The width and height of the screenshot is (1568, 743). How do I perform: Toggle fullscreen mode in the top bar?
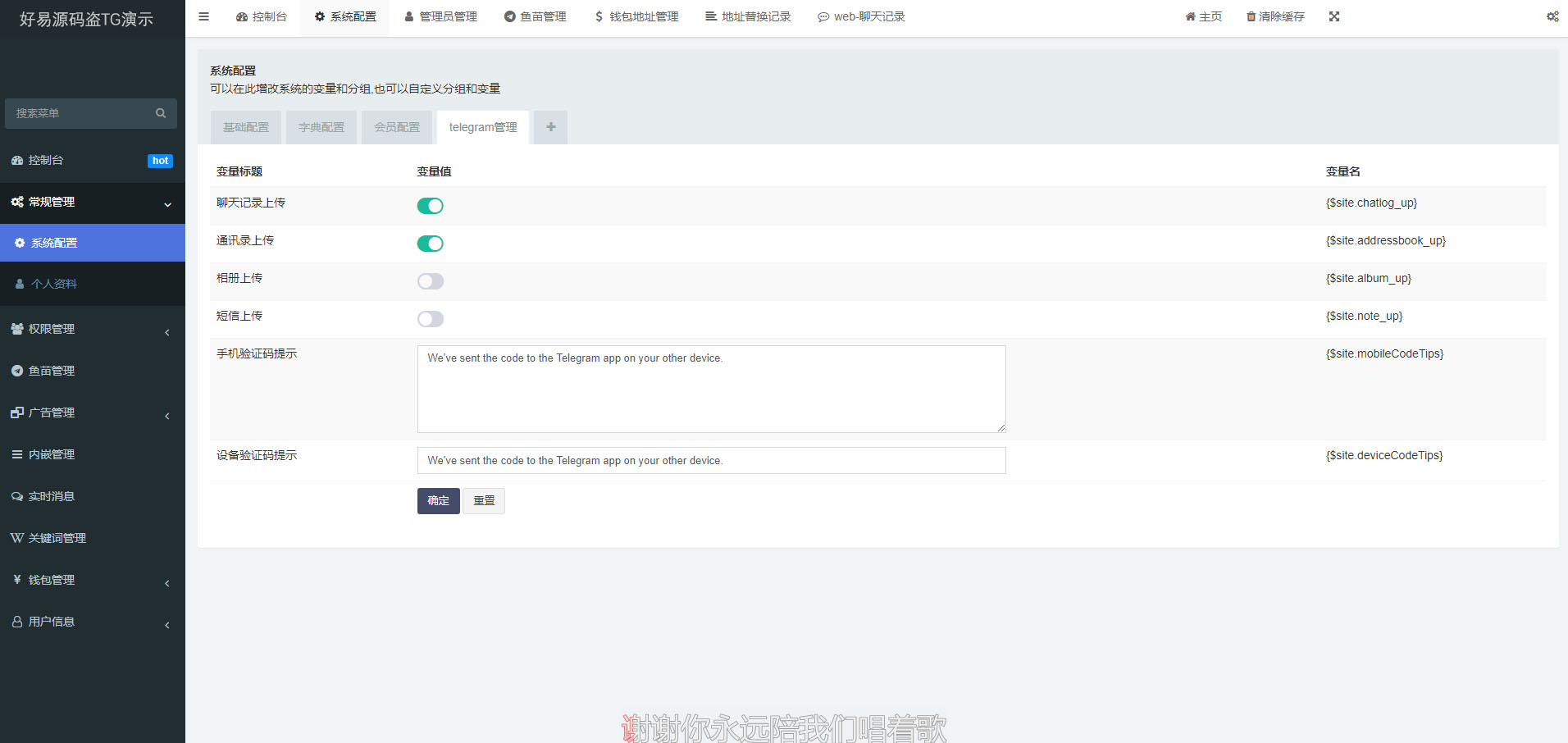point(1335,16)
